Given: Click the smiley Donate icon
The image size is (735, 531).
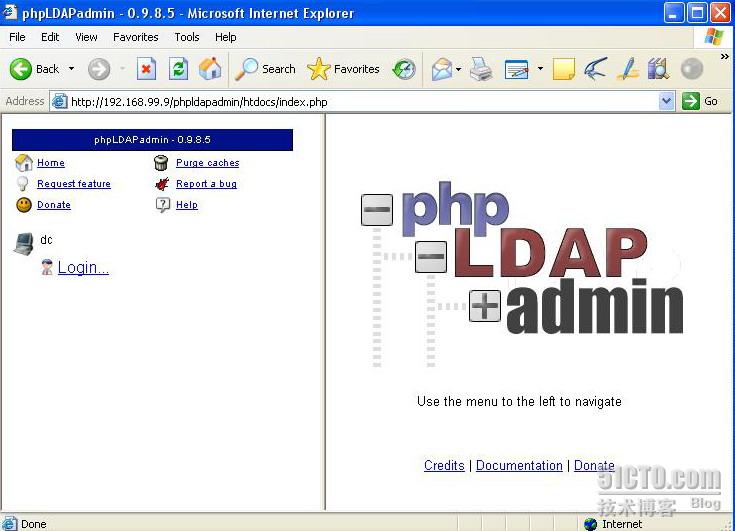Looking at the screenshot, I should tap(23, 205).
